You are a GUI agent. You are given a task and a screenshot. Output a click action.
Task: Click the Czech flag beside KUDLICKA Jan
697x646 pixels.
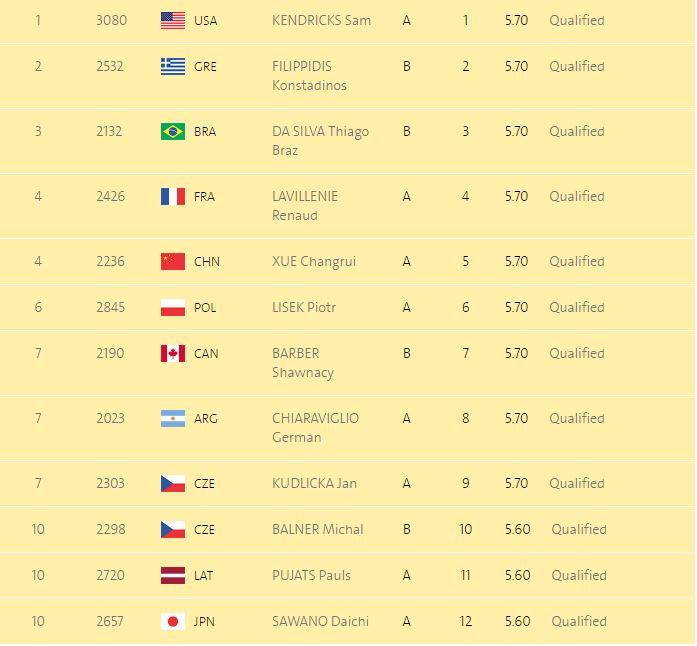click(x=173, y=483)
